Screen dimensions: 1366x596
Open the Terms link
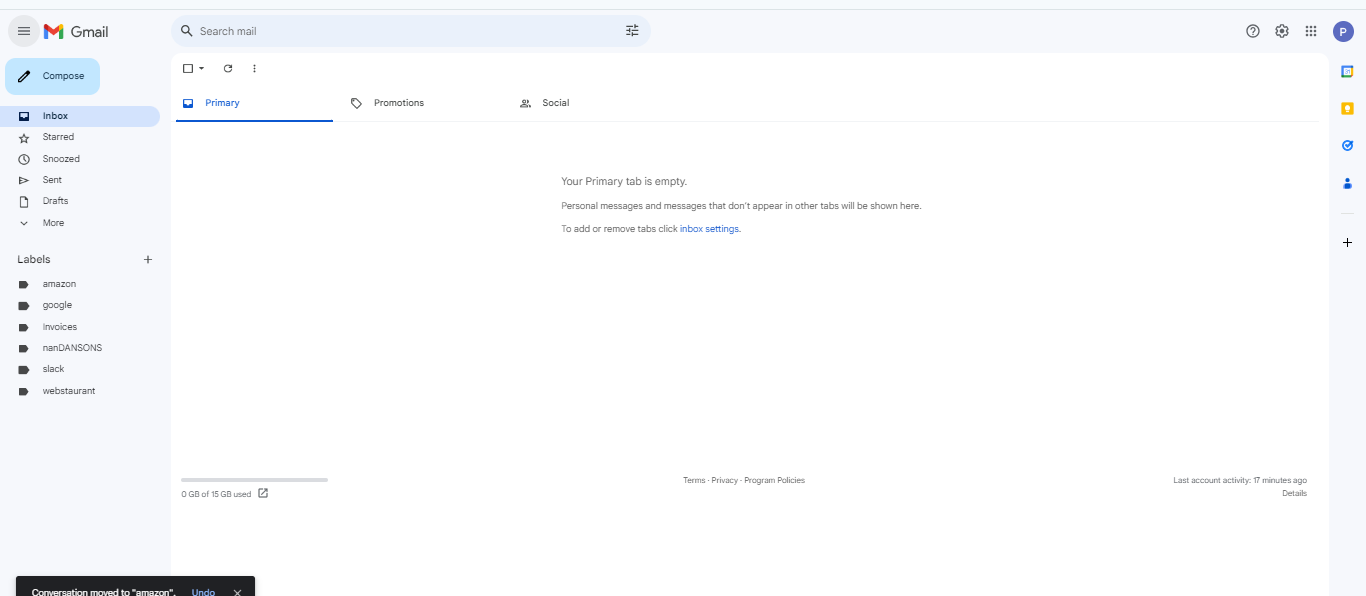pos(694,480)
